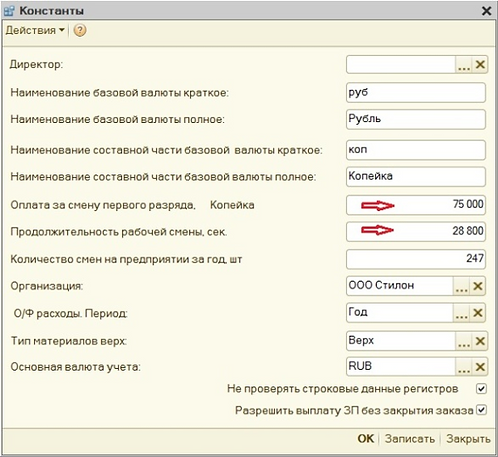Clear the Основная валюта учета field
This screenshot has width=498, height=457.
(480, 367)
